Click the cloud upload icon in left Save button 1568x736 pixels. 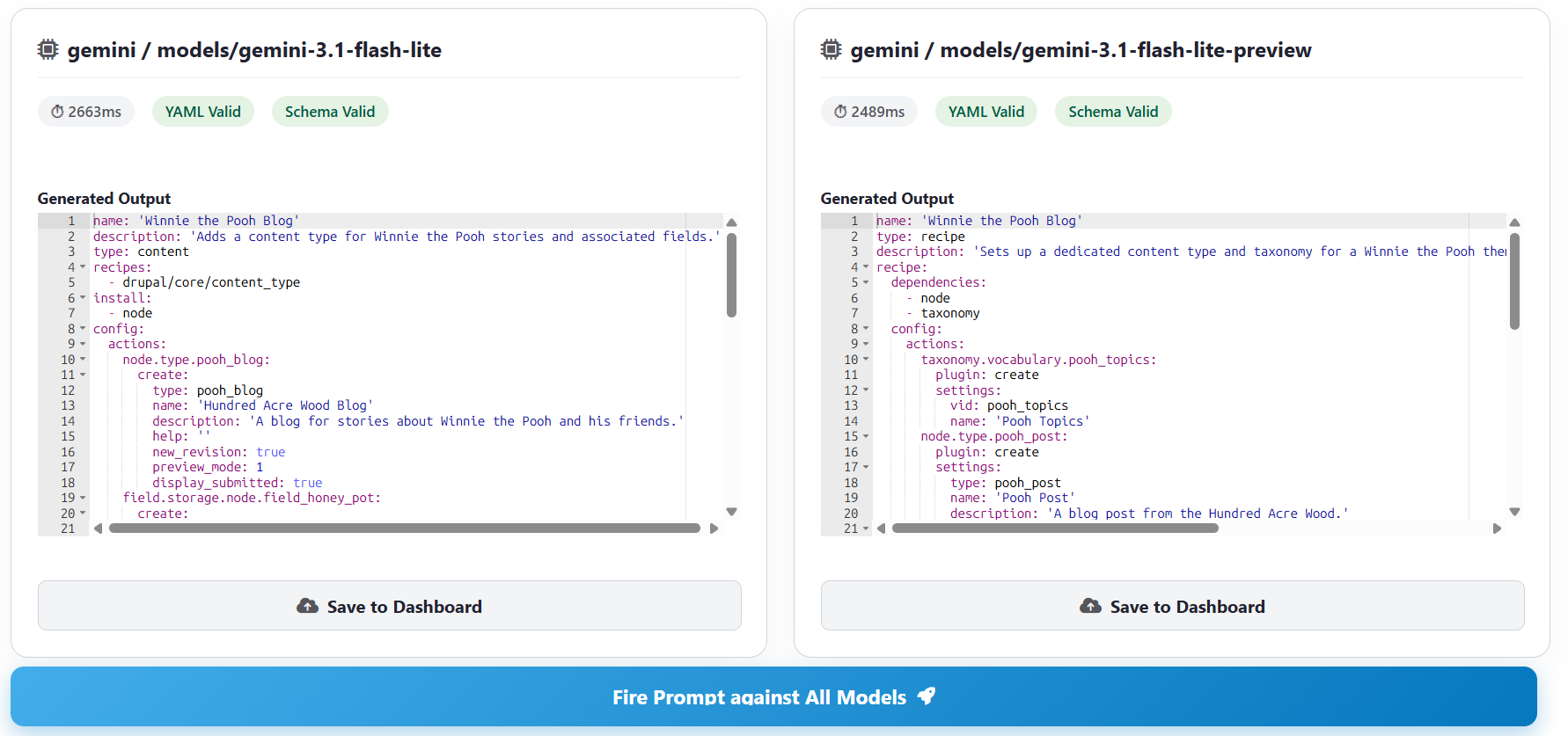(x=307, y=606)
